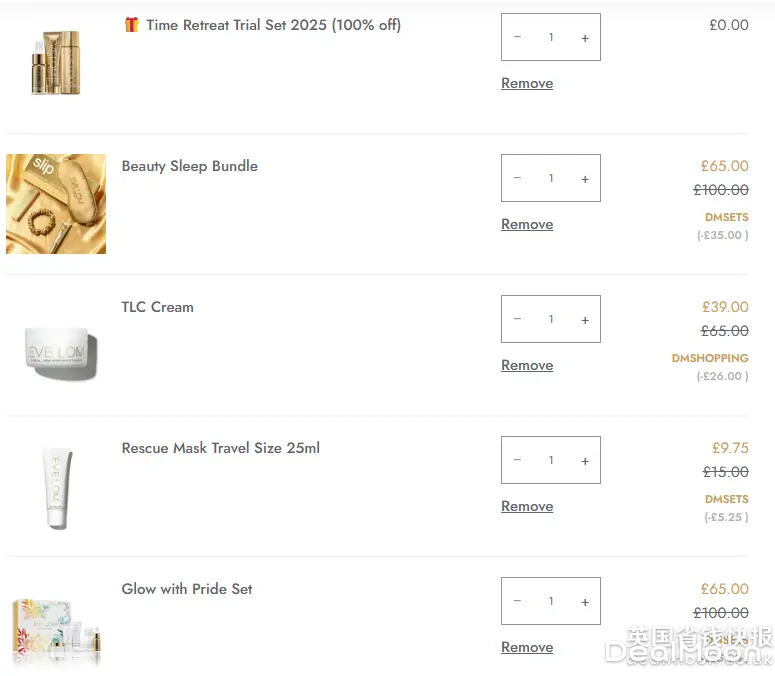Remove TLC Cream from the cart

tap(527, 366)
